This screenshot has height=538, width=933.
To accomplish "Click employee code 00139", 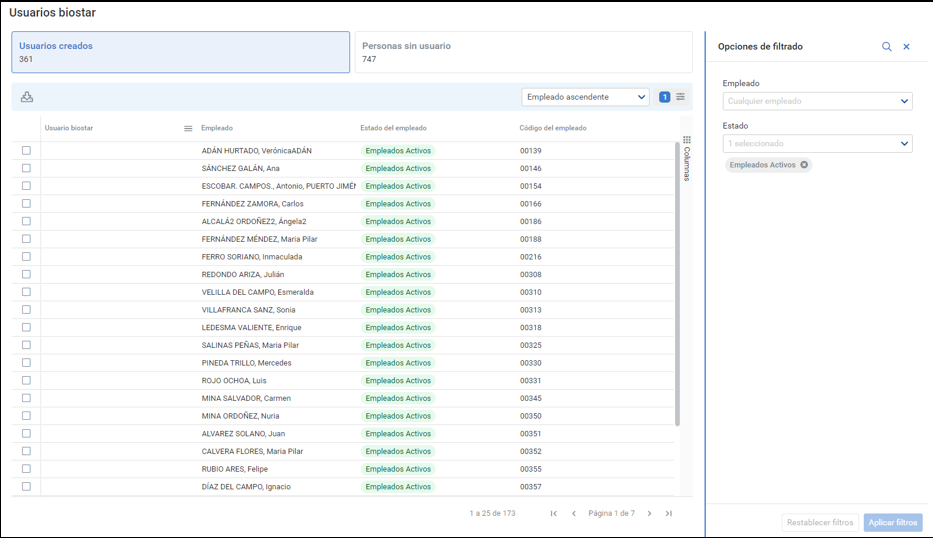I will [x=531, y=151].
